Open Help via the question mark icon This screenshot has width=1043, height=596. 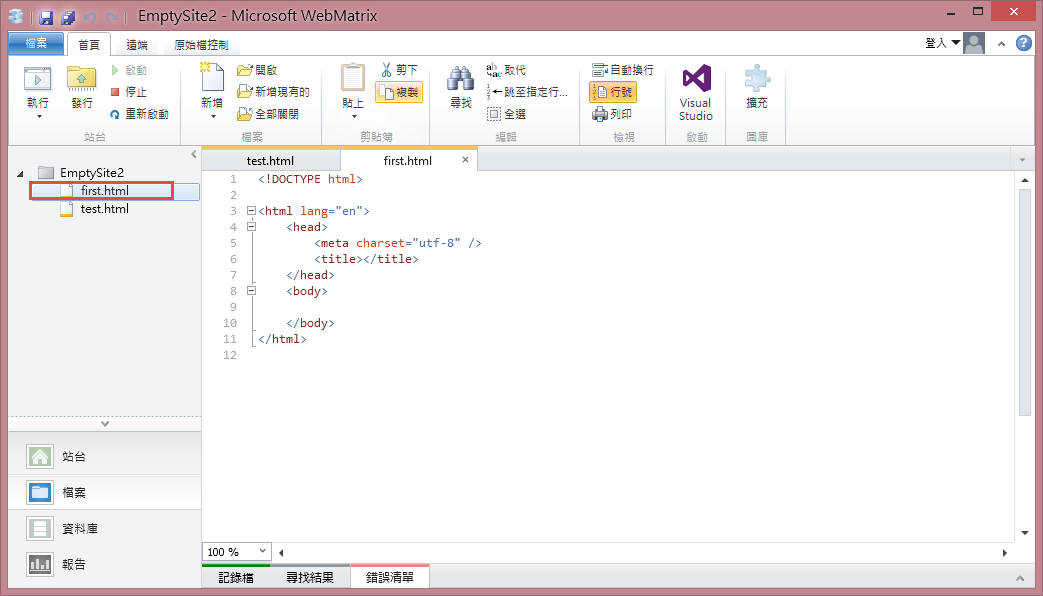click(x=1024, y=43)
